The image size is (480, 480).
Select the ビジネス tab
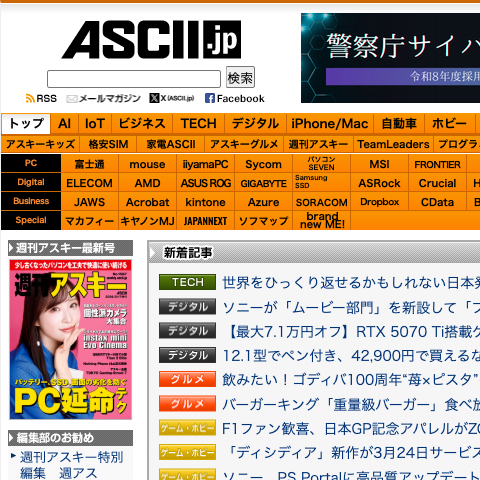[142, 124]
